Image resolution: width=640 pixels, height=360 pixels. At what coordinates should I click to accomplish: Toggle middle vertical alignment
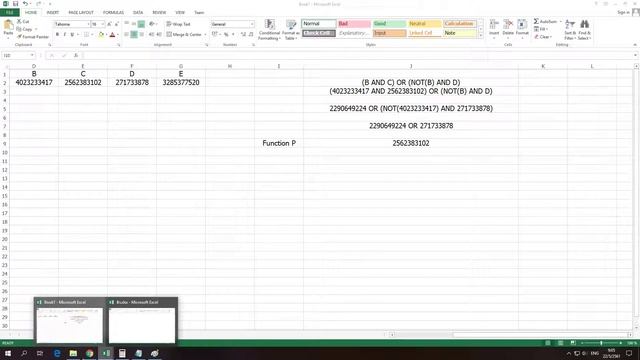click(x=134, y=24)
